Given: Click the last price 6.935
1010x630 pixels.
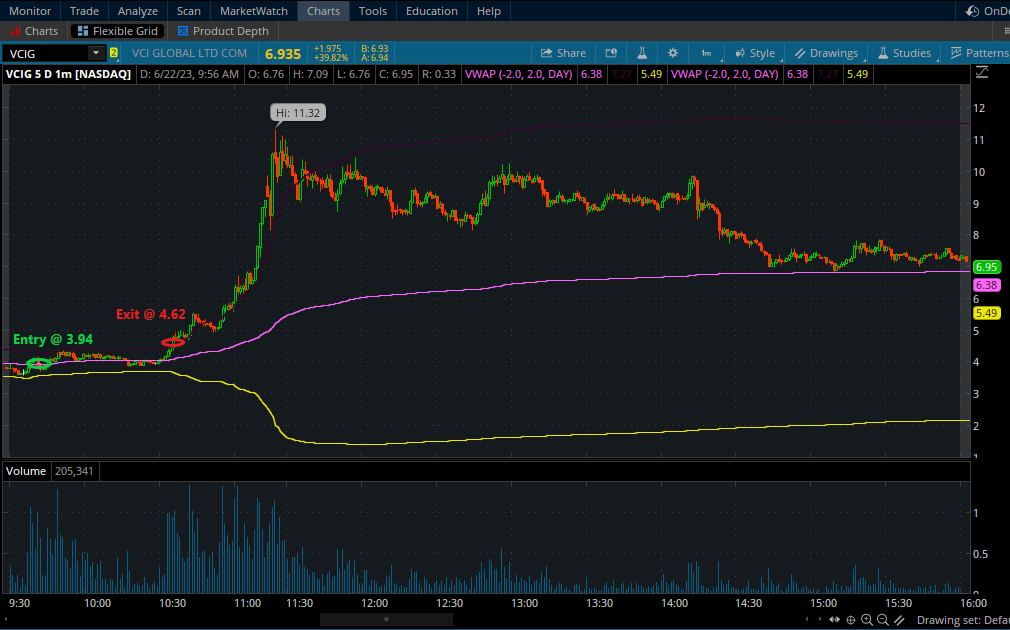Looking at the screenshot, I should tap(283, 53).
